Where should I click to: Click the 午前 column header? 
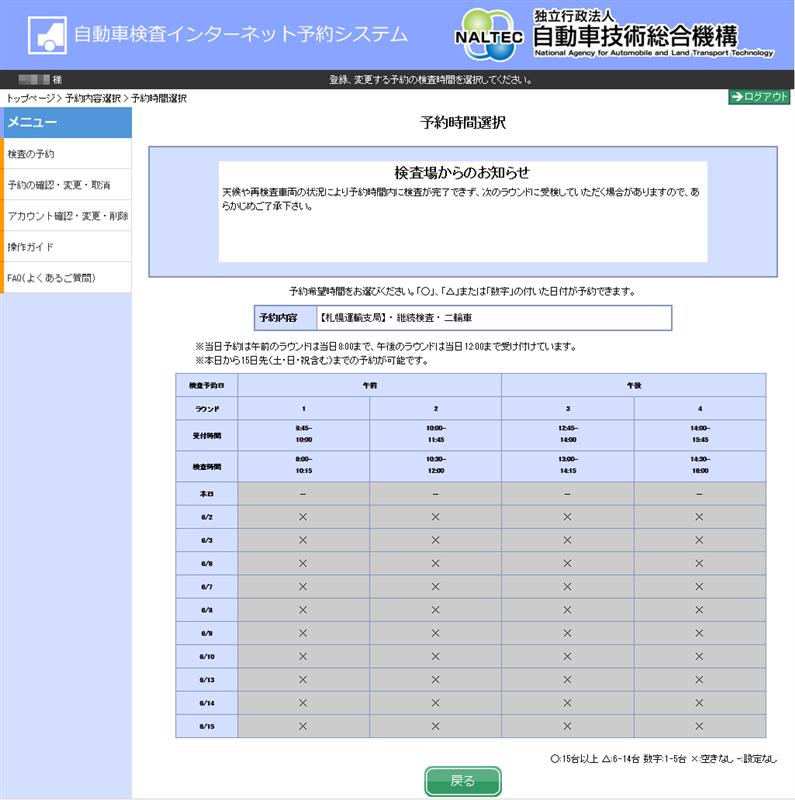pyautogui.click(x=369, y=385)
